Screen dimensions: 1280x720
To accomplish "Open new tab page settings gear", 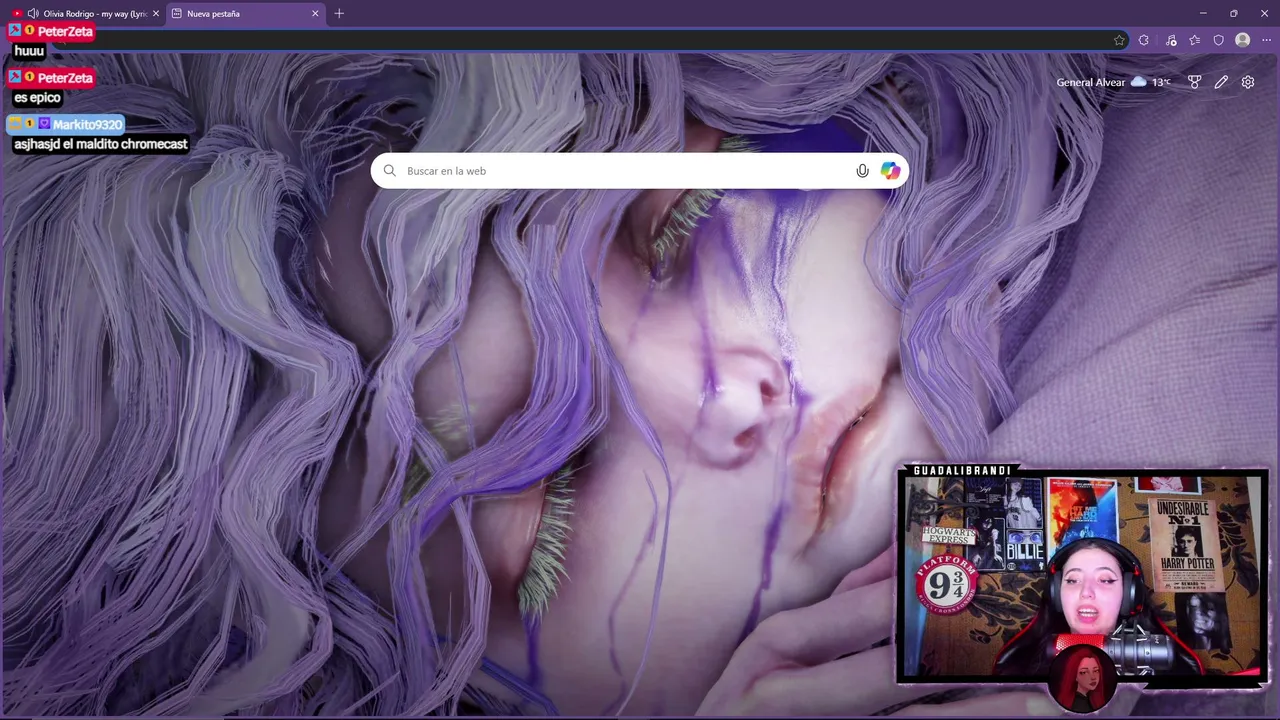I will (x=1248, y=82).
